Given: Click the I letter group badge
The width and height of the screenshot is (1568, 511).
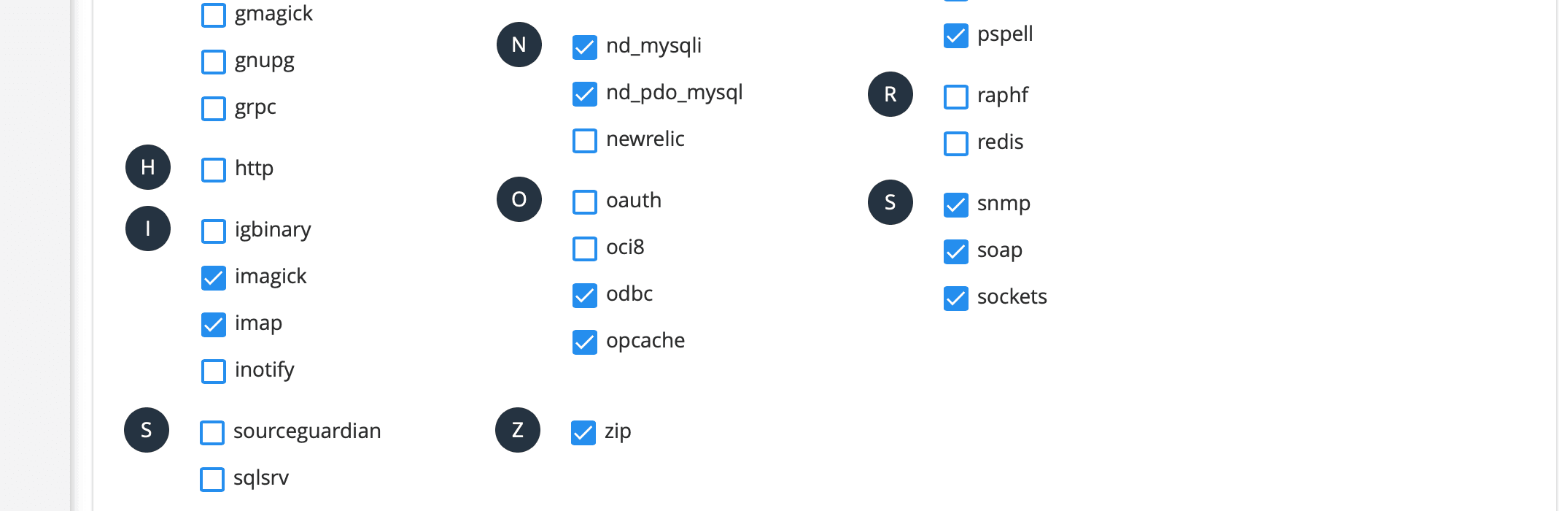Looking at the screenshot, I should click(148, 228).
